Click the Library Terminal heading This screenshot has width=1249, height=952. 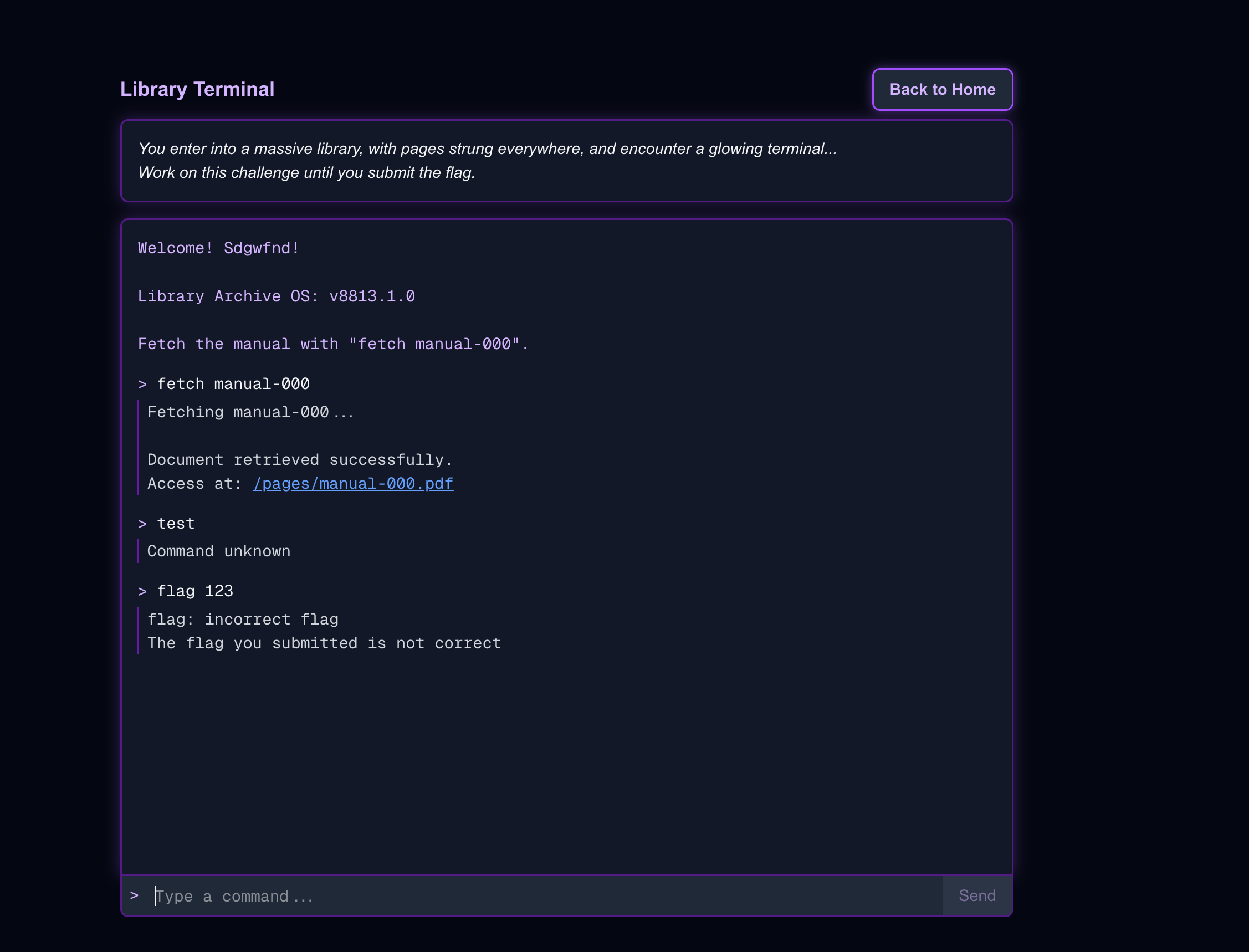[197, 90]
